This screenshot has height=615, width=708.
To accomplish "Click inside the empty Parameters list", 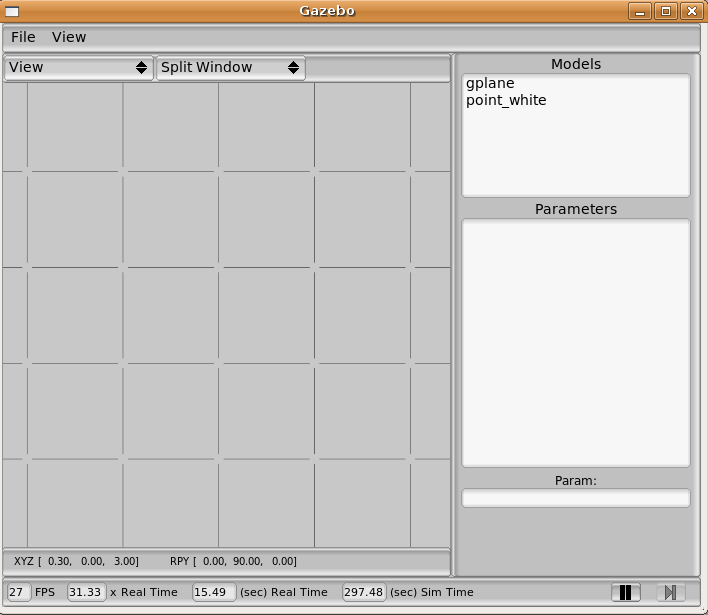I will (x=575, y=342).
